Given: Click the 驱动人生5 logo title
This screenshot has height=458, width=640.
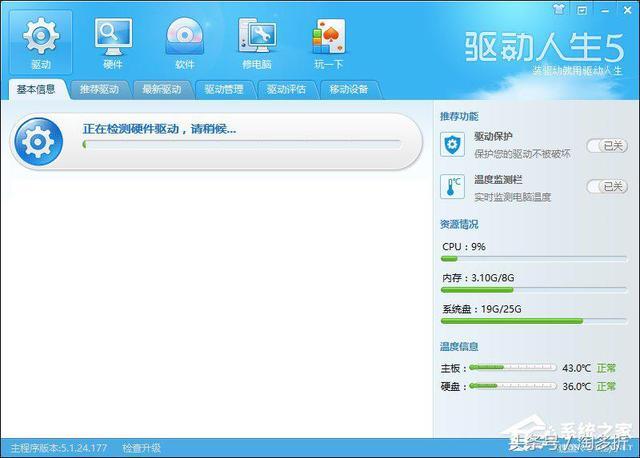Looking at the screenshot, I should [544, 47].
